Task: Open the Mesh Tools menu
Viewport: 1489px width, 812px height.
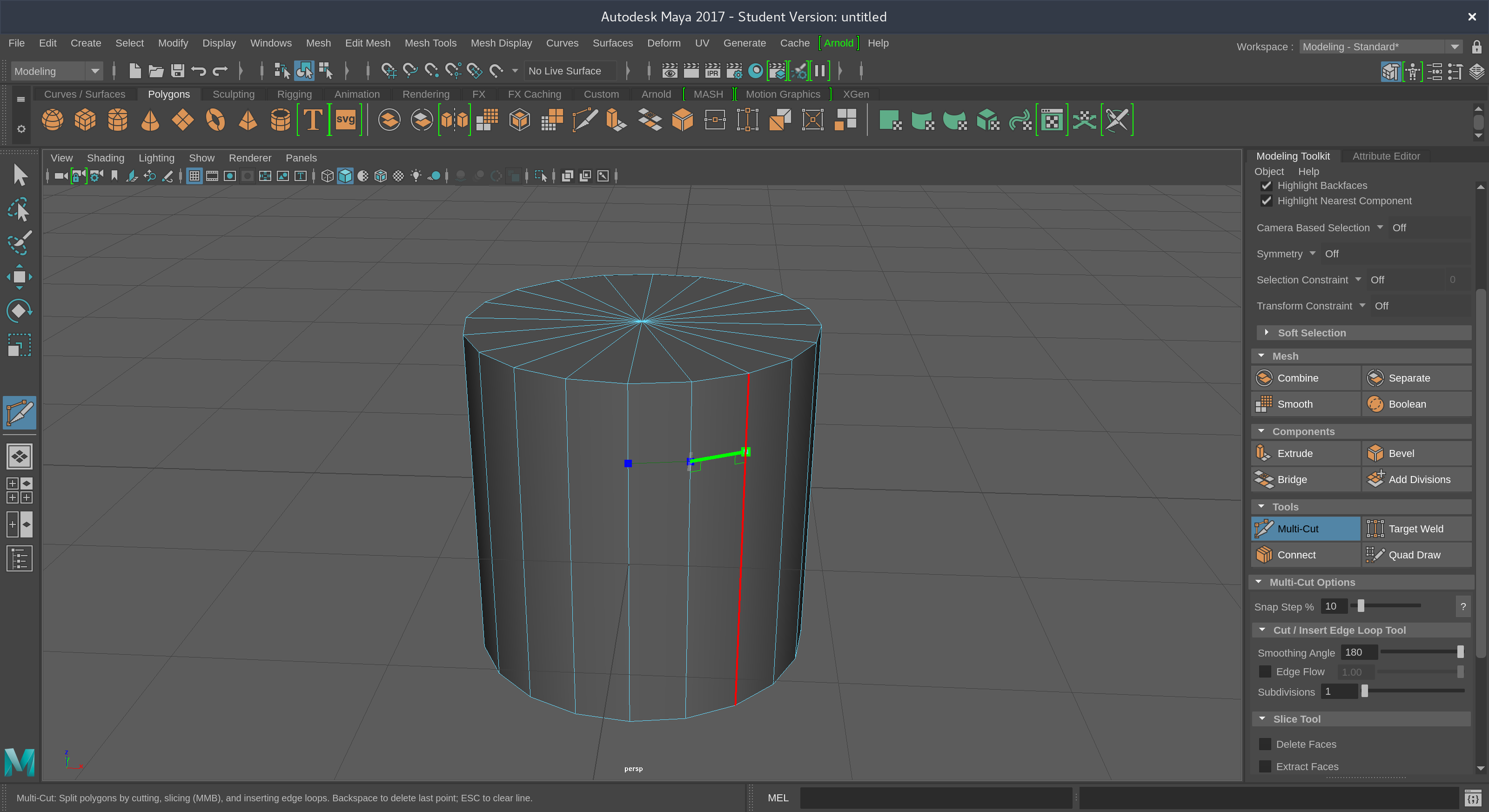Action: pos(430,43)
